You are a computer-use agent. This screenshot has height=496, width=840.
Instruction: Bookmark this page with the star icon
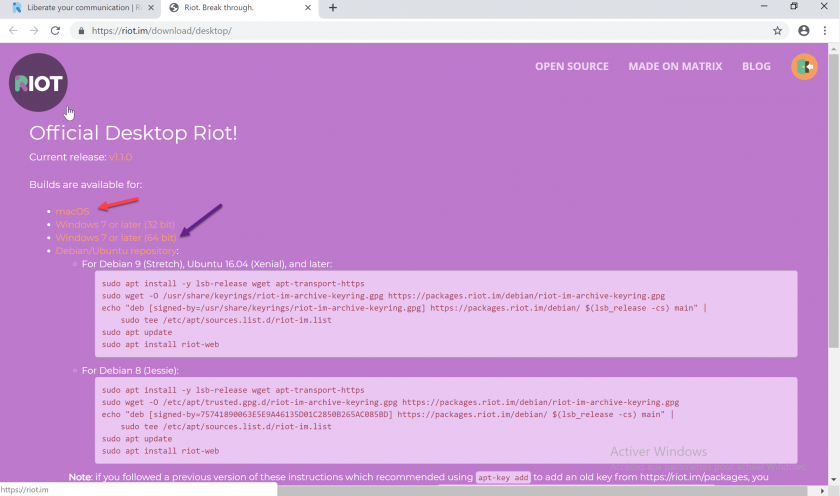777,31
